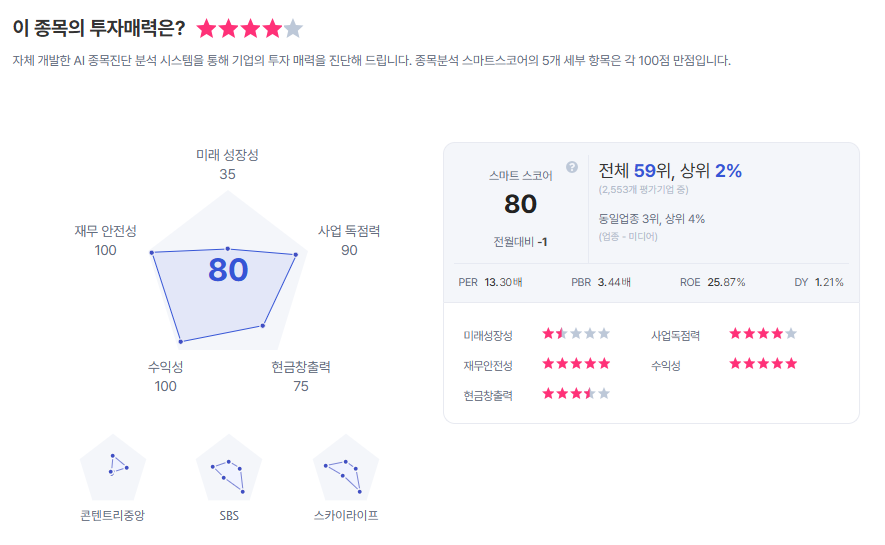The width and height of the screenshot is (885, 545).
Task: Click the 미래성장성 star rating row
Action: pos(576,334)
